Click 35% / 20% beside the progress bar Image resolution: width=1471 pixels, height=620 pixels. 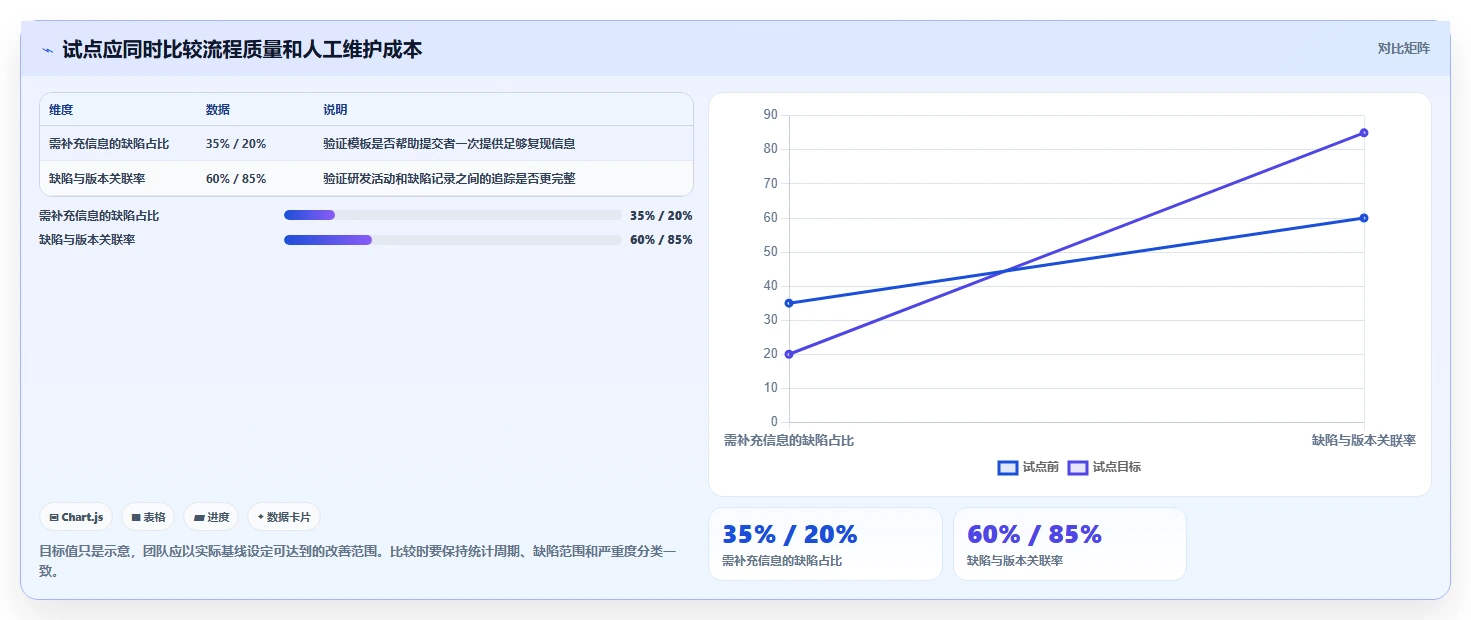point(661,215)
